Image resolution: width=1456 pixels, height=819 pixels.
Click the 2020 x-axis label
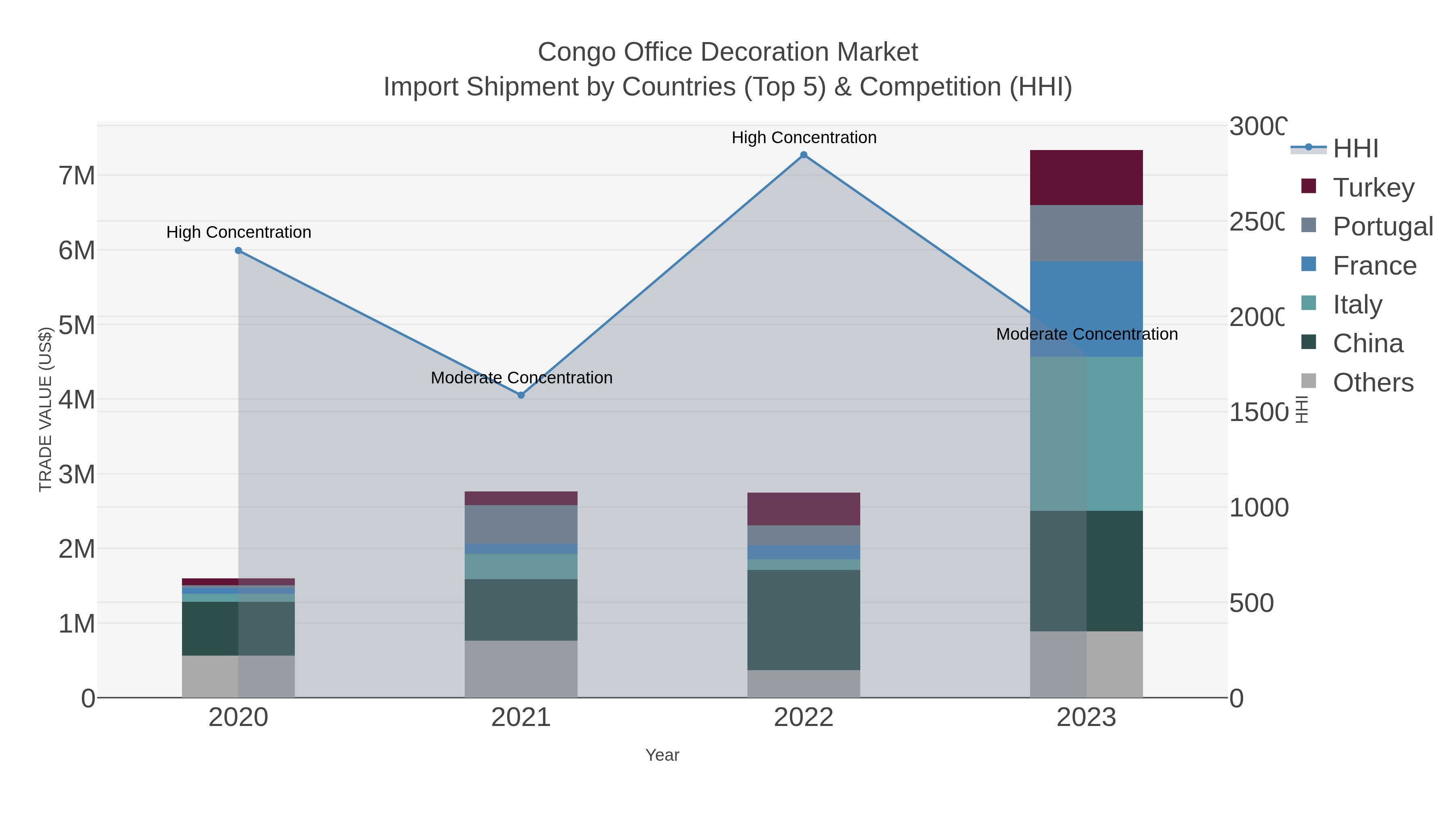(239, 718)
